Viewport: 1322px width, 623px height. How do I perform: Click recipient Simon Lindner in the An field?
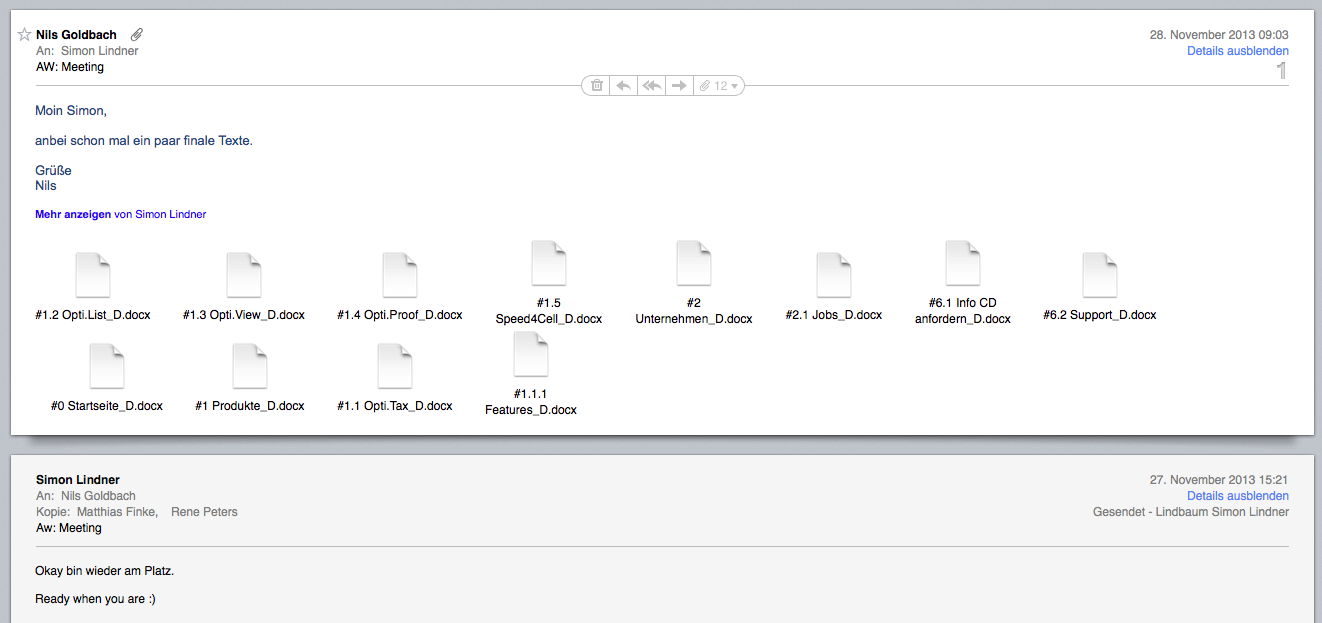[x=100, y=51]
